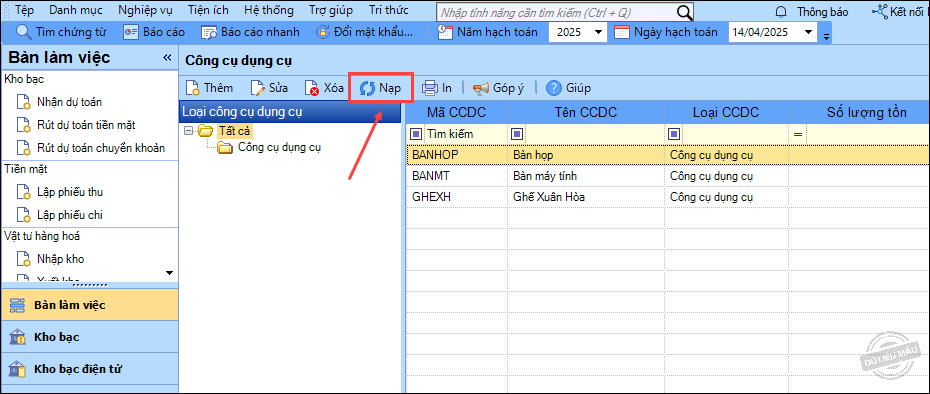The height and width of the screenshot is (394, 930).
Task: Open Mã CCDC filter operator icon
Action: (416, 134)
